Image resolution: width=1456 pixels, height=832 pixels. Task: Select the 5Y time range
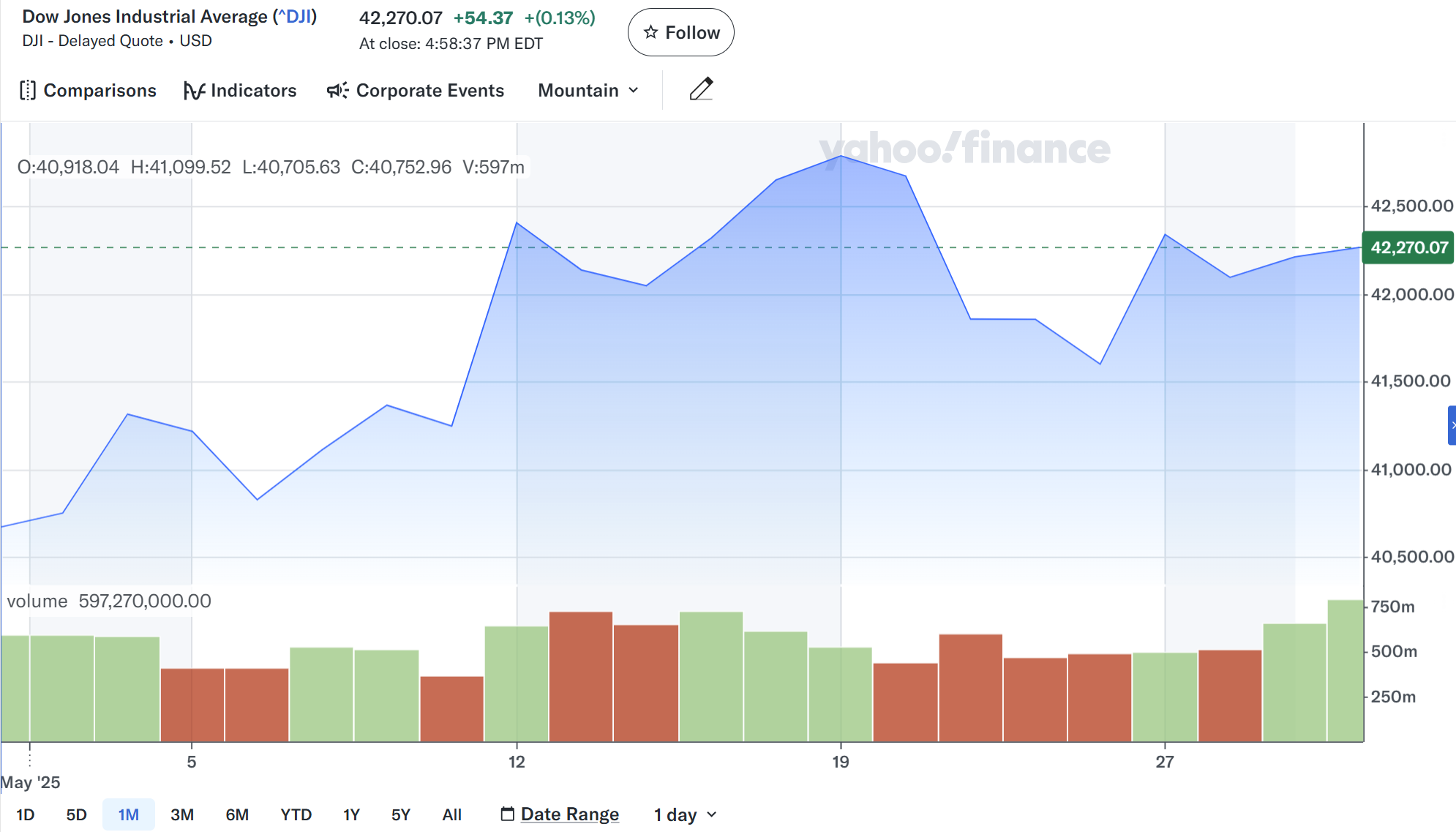tap(401, 814)
